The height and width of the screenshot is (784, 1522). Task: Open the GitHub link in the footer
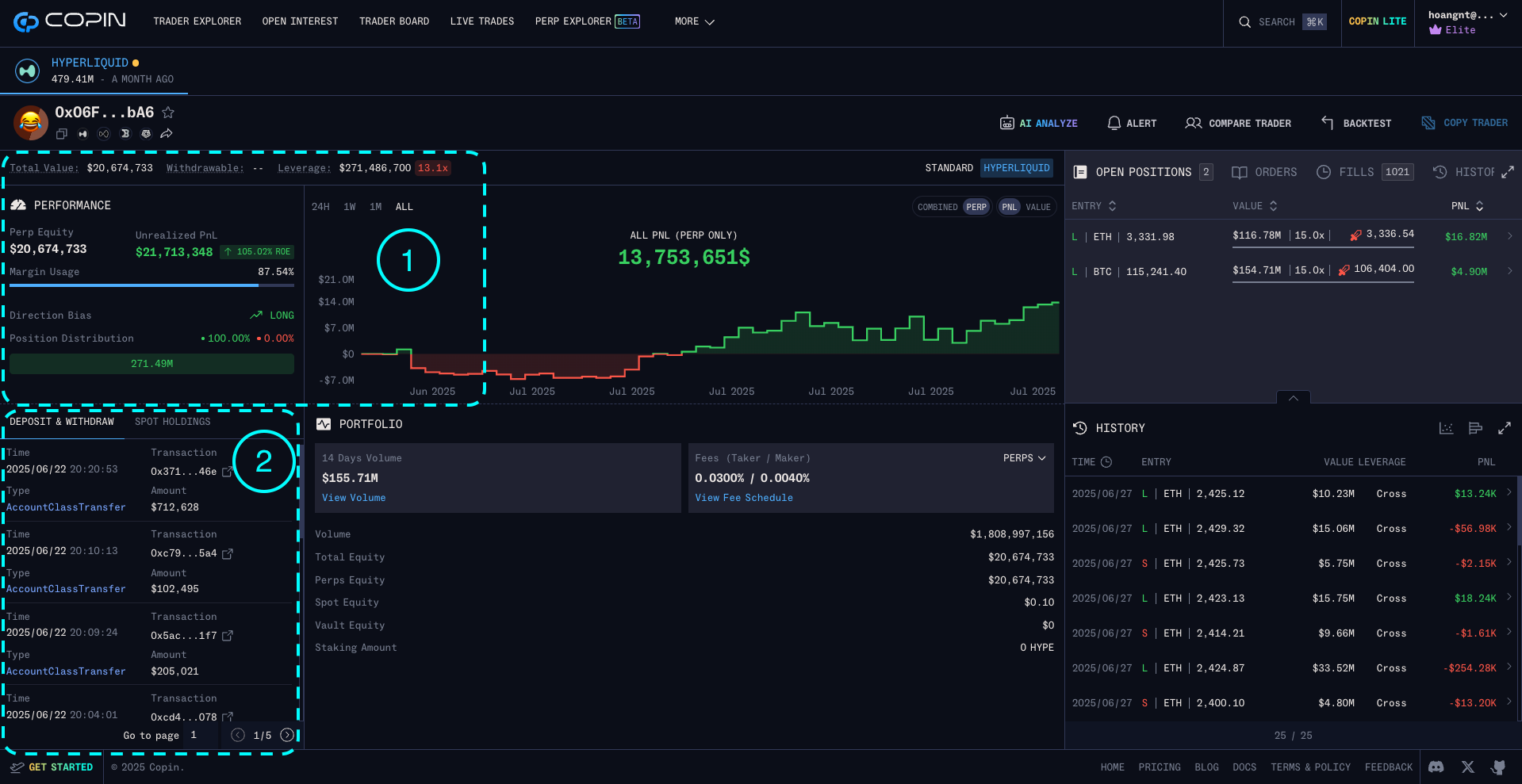point(1498,767)
